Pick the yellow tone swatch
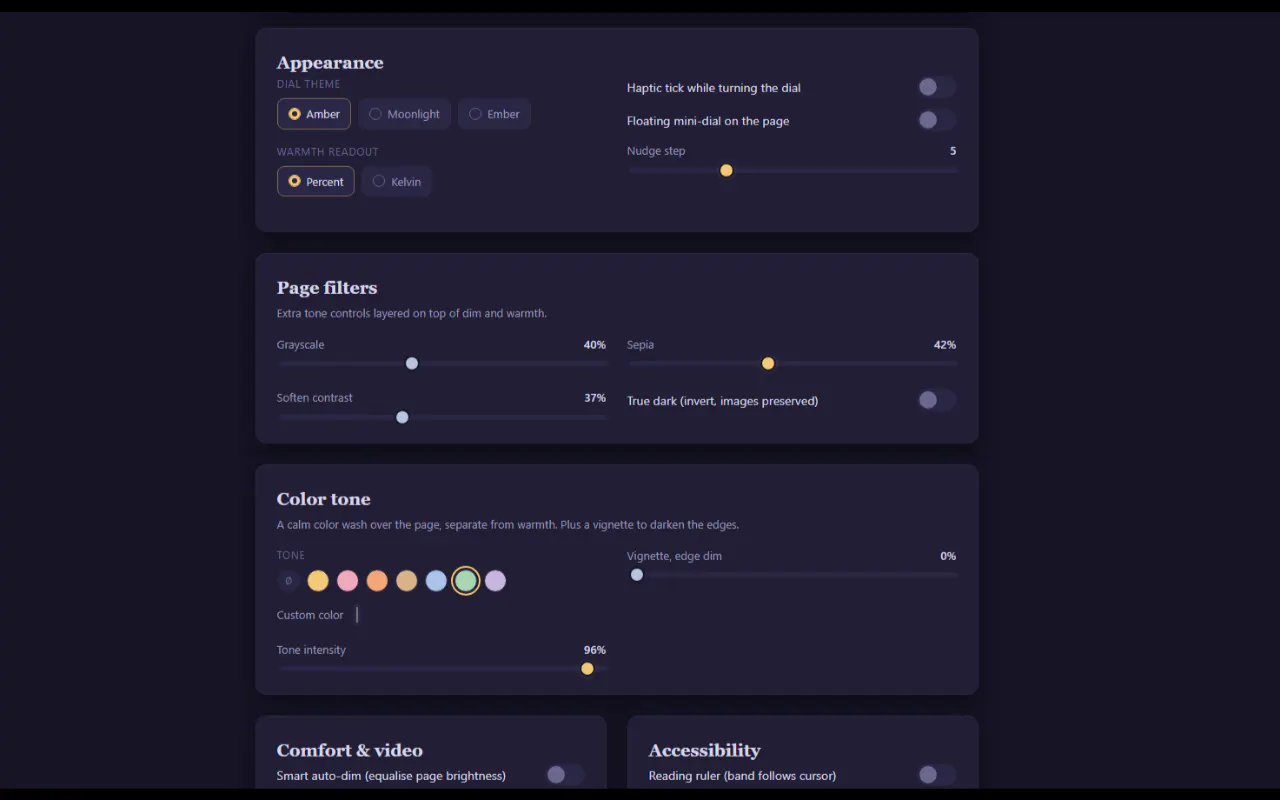Screen dimensions: 1280x800 tap(318, 581)
